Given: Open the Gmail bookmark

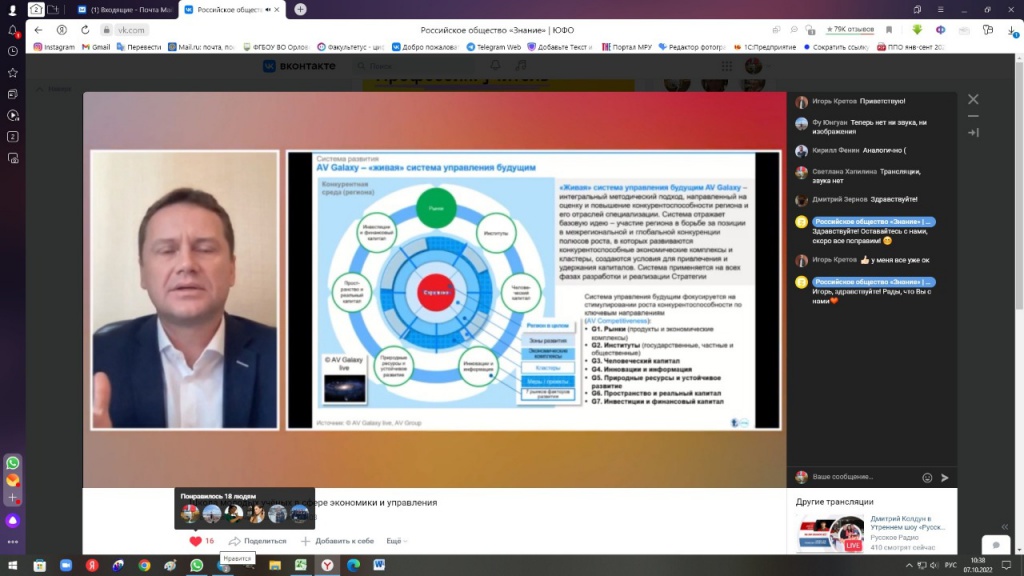Looking at the screenshot, I should tap(95, 47).
